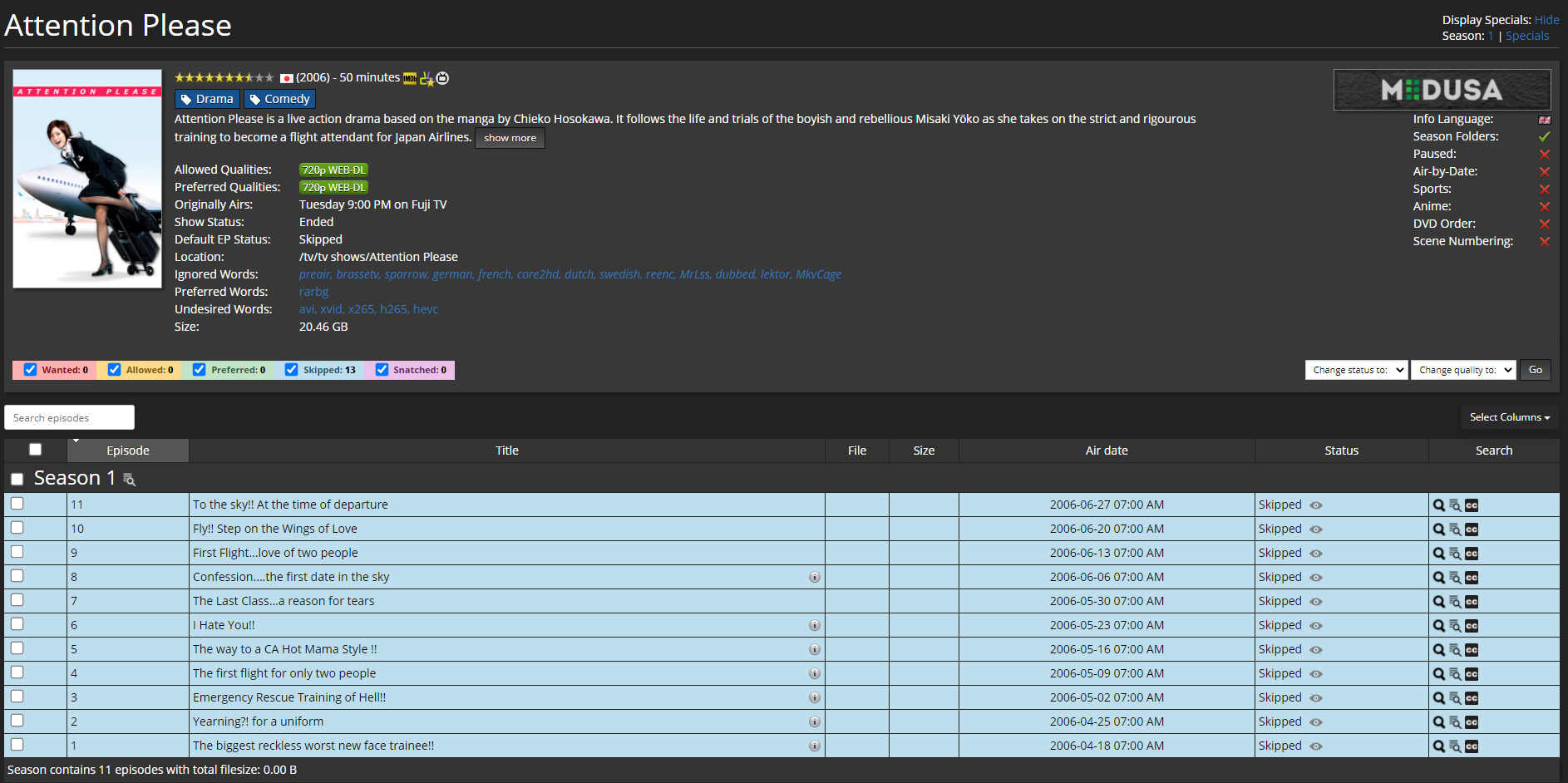
Task: Click inside the Search episodes field
Action: point(69,416)
